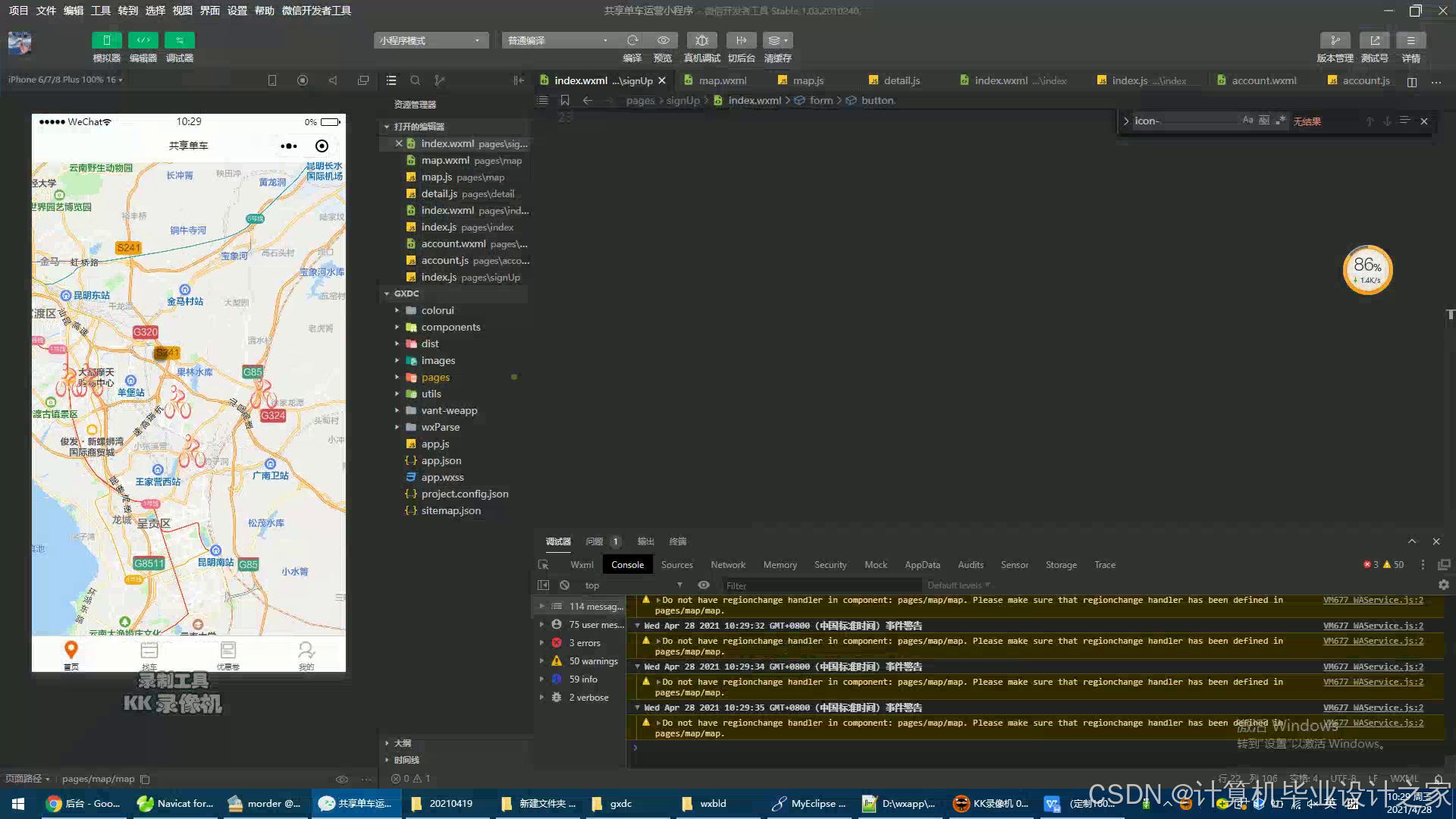The width and height of the screenshot is (1456, 819).
Task: Click the preview (预览) eye icon
Action: (x=663, y=40)
